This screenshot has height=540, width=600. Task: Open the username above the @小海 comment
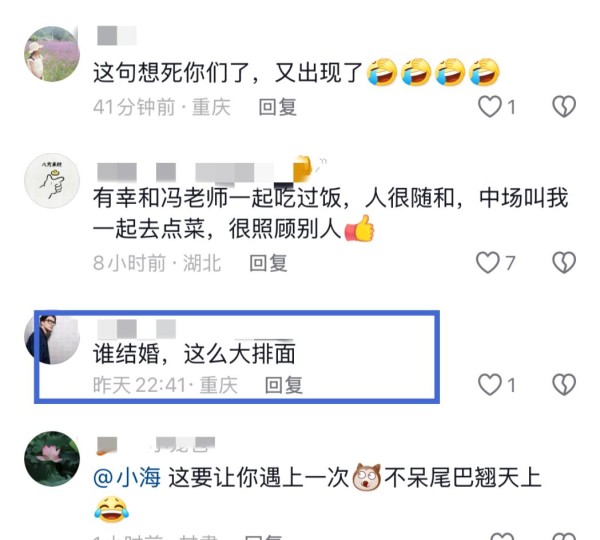pyautogui.click(x=156, y=445)
